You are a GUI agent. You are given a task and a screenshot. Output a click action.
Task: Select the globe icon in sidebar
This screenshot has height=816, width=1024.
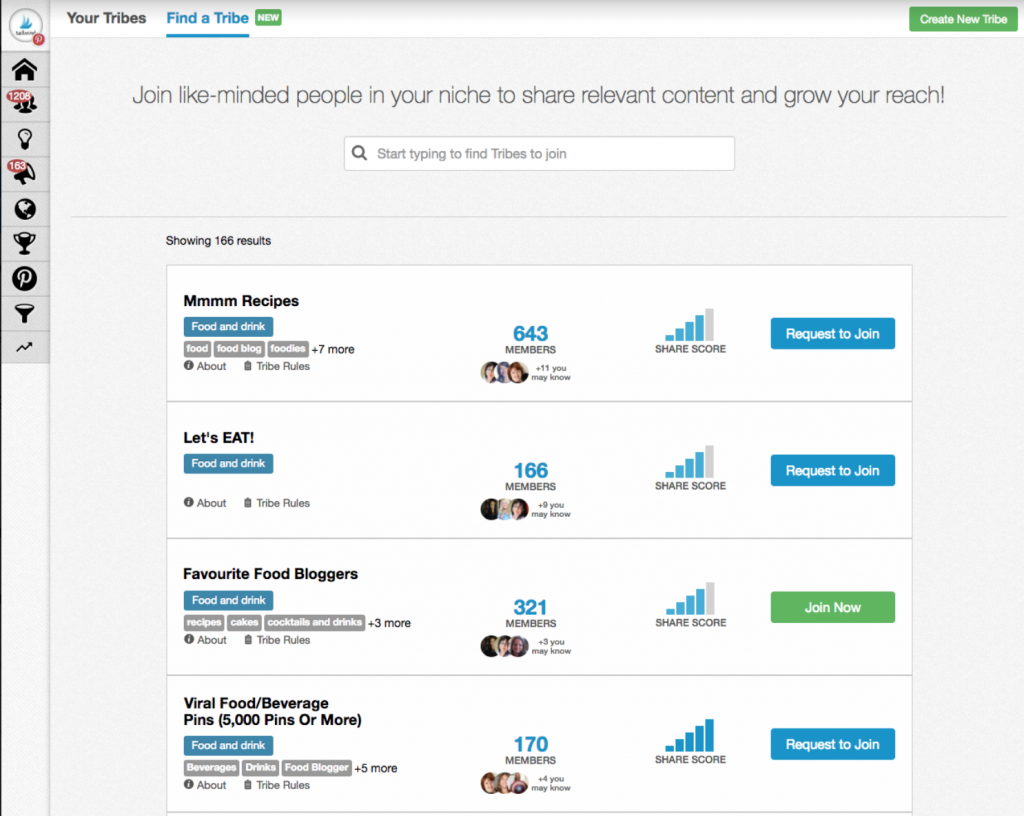tap(25, 209)
